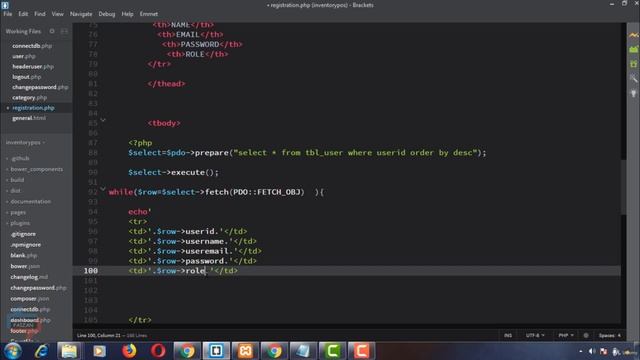Click the red flag tray icon
The image size is (640, 360).
pos(603,351)
